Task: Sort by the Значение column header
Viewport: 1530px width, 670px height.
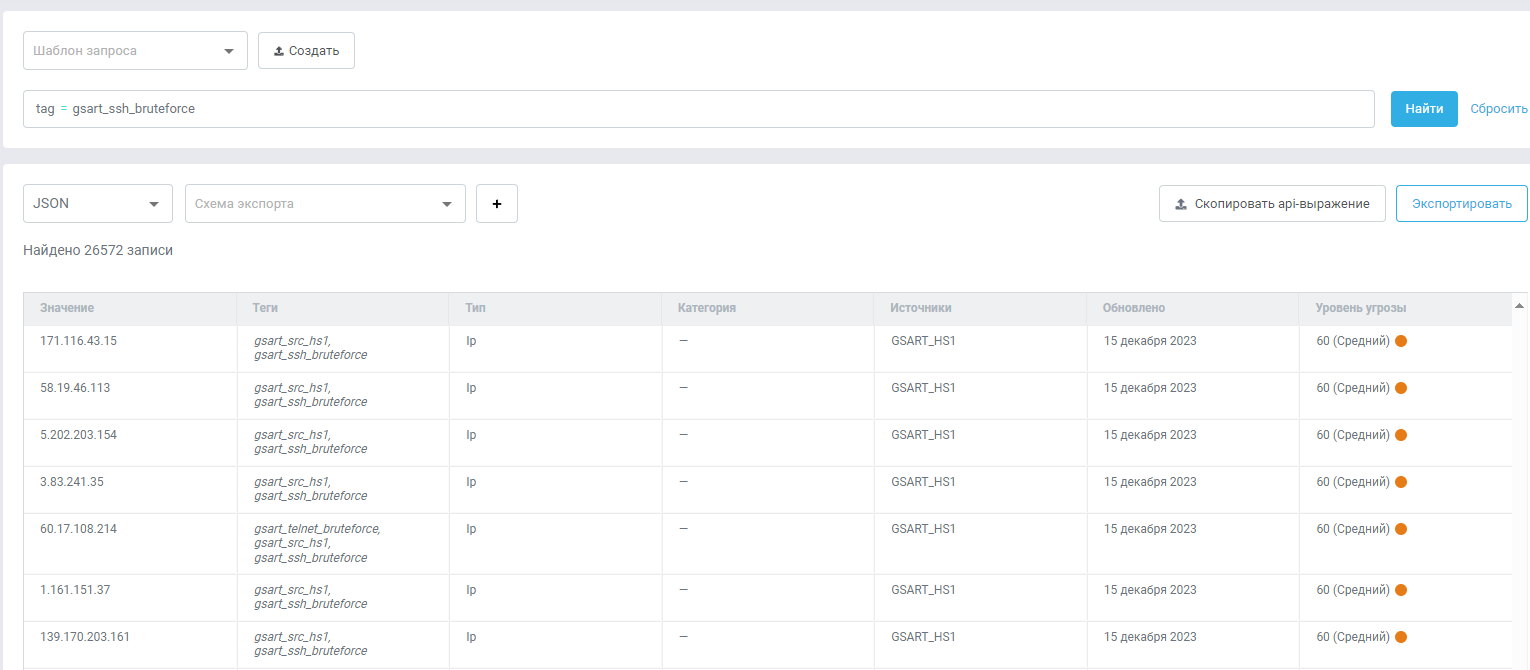Action: (x=67, y=308)
